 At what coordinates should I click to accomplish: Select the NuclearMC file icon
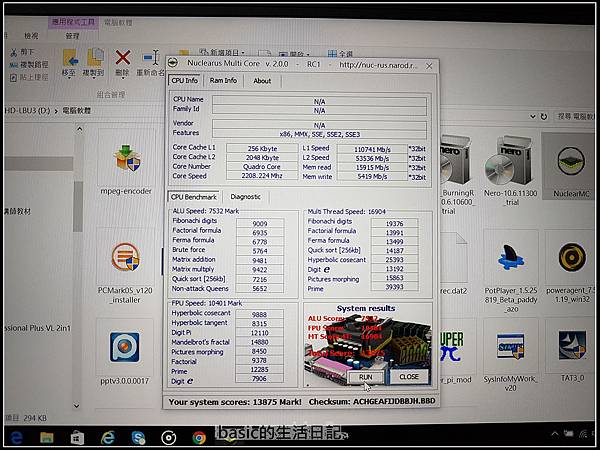point(571,161)
